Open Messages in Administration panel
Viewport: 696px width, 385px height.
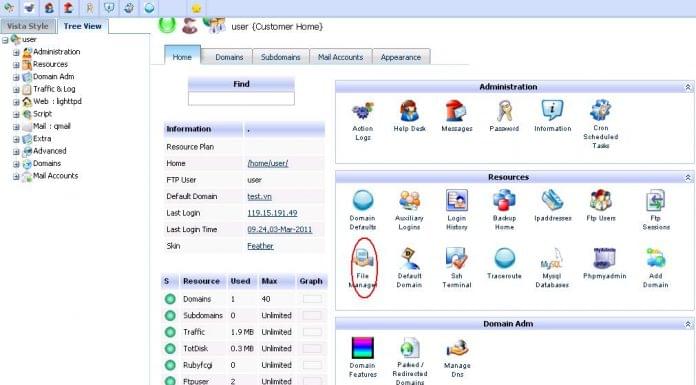tap(456, 111)
